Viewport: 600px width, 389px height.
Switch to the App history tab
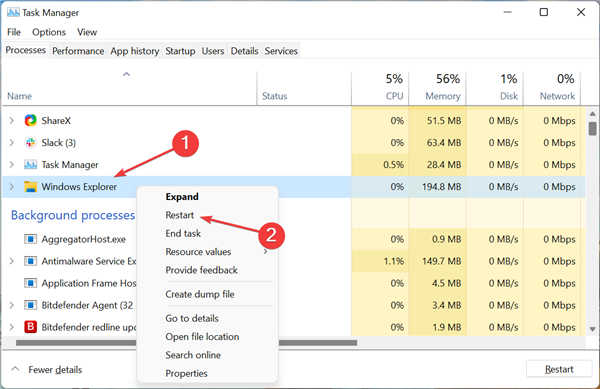click(x=135, y=51)
